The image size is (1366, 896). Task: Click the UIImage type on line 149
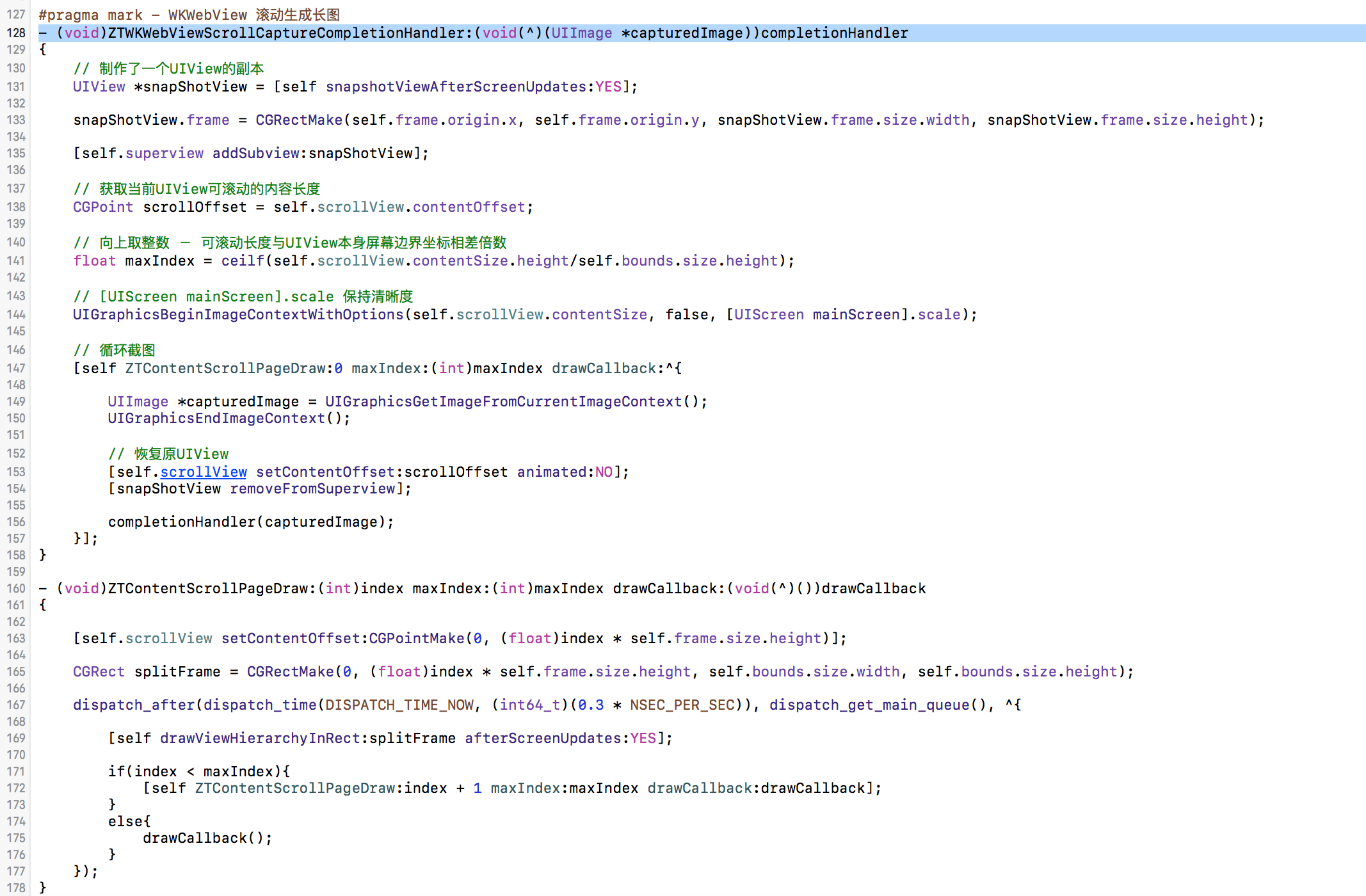(x=138, y=401)
